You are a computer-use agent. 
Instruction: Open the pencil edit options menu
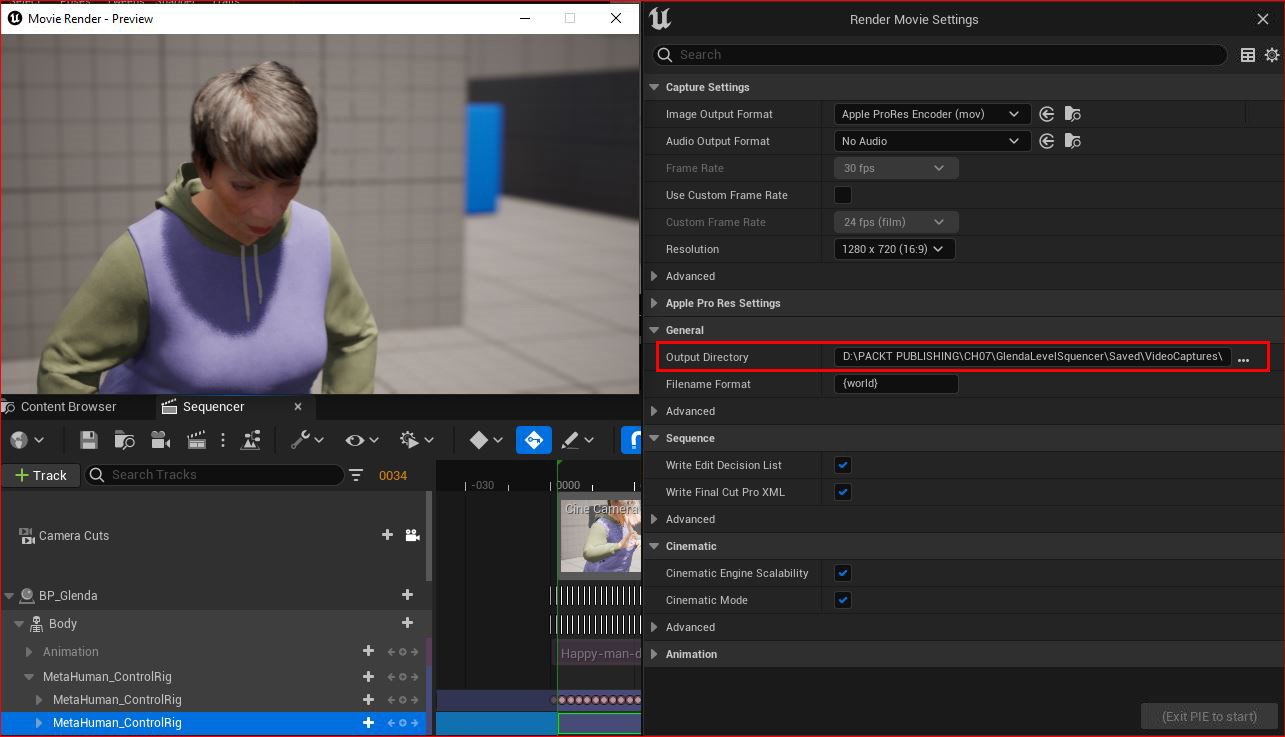(577, 440)
